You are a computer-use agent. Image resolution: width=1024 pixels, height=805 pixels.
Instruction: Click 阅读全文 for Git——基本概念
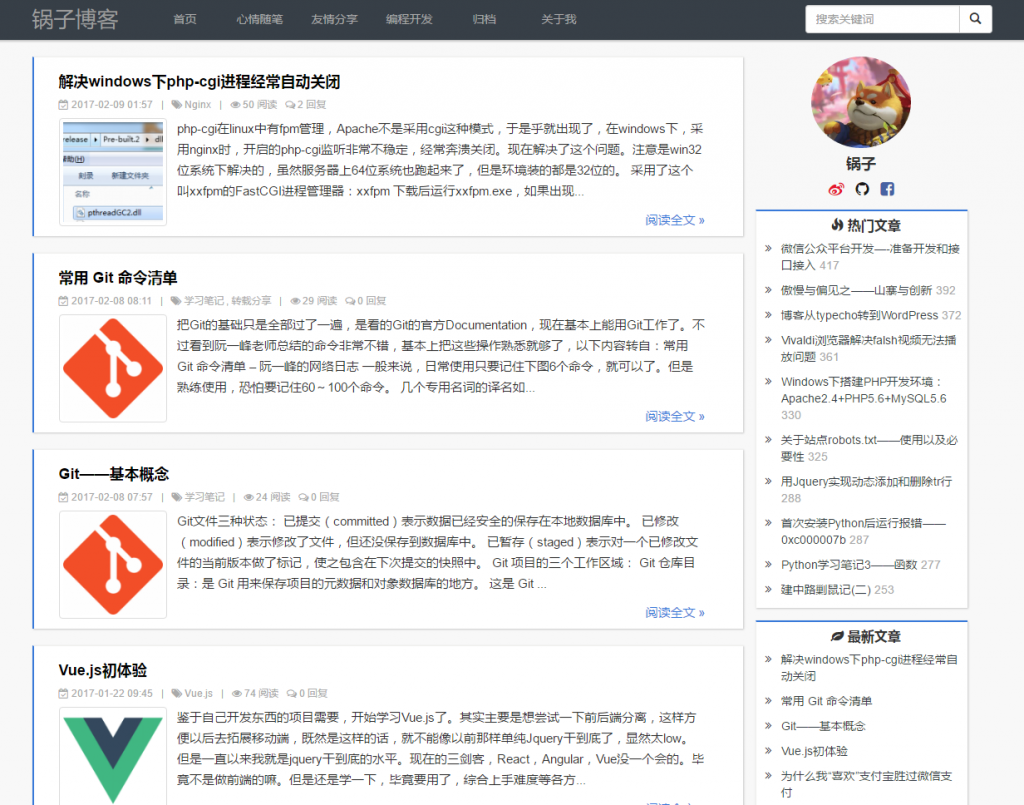pyautogui.click(x=675, y=613)
